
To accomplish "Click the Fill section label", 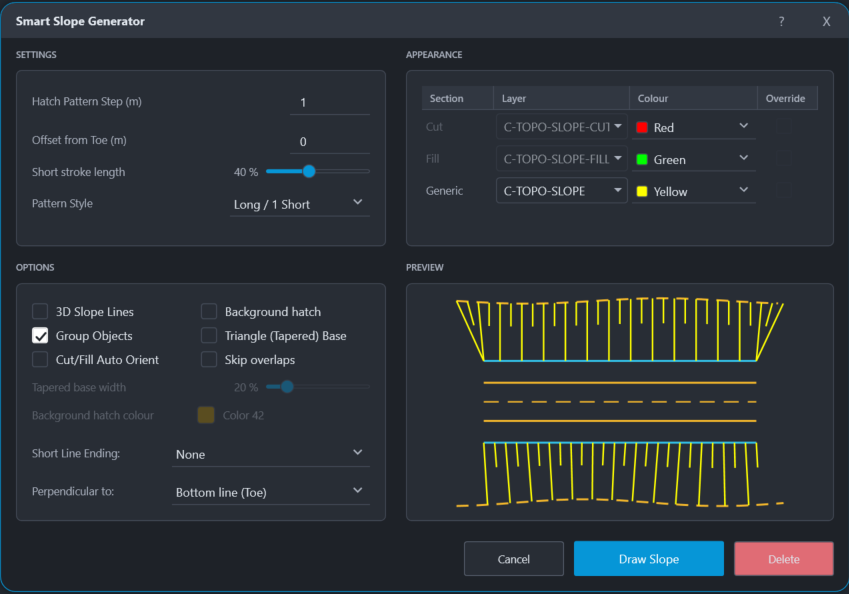I will 433,159.
